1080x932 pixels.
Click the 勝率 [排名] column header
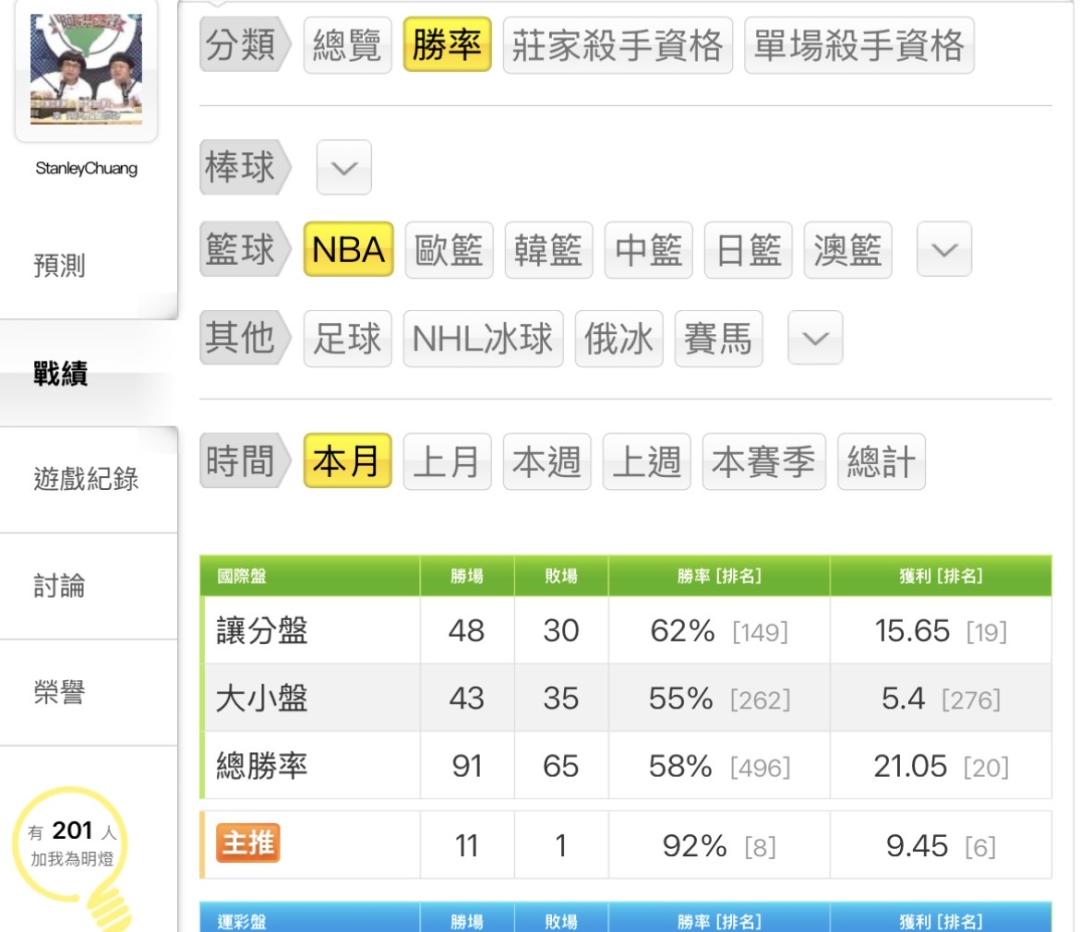(719, 576)
